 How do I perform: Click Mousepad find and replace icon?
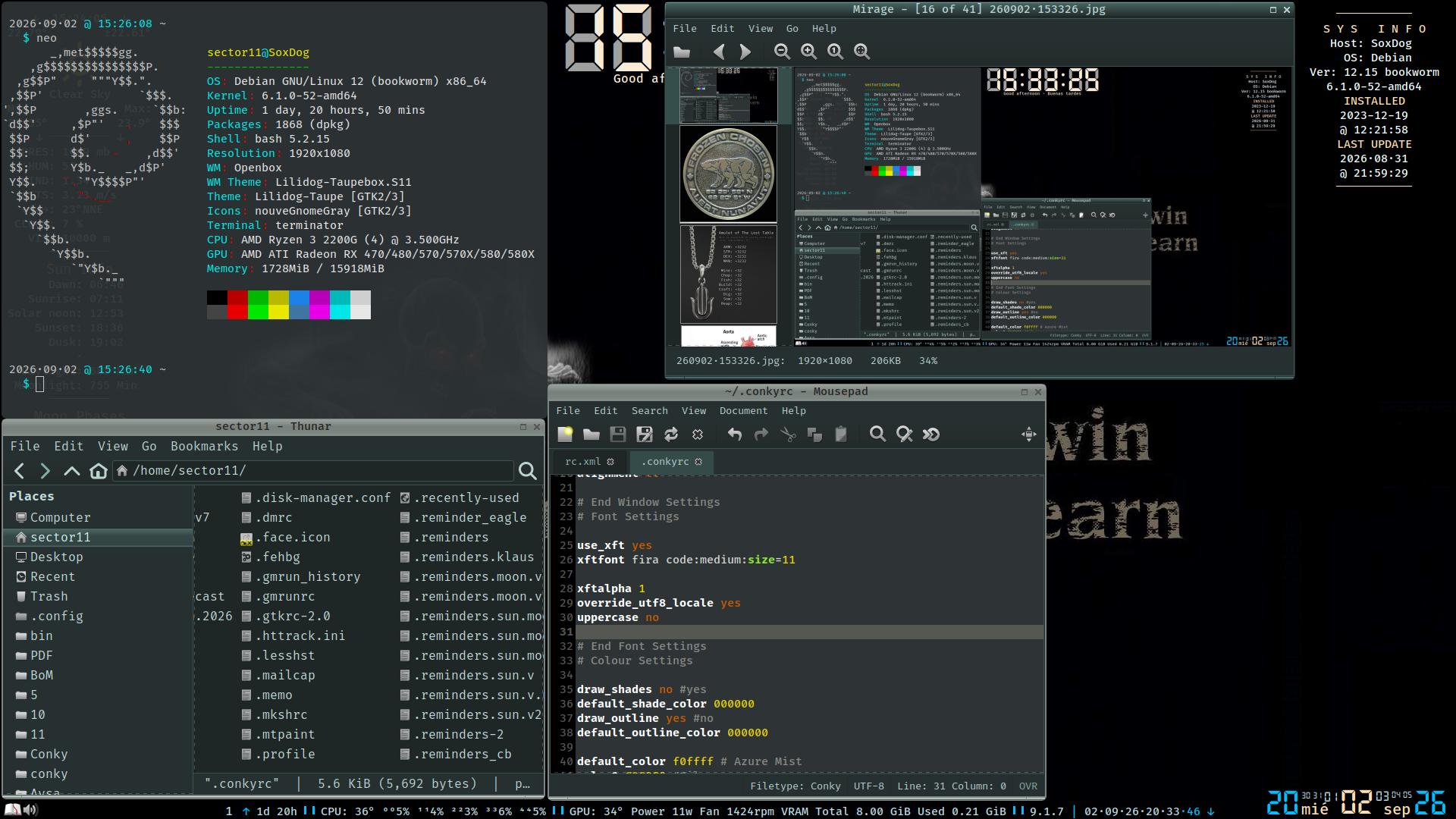click(x=904, y=435)
